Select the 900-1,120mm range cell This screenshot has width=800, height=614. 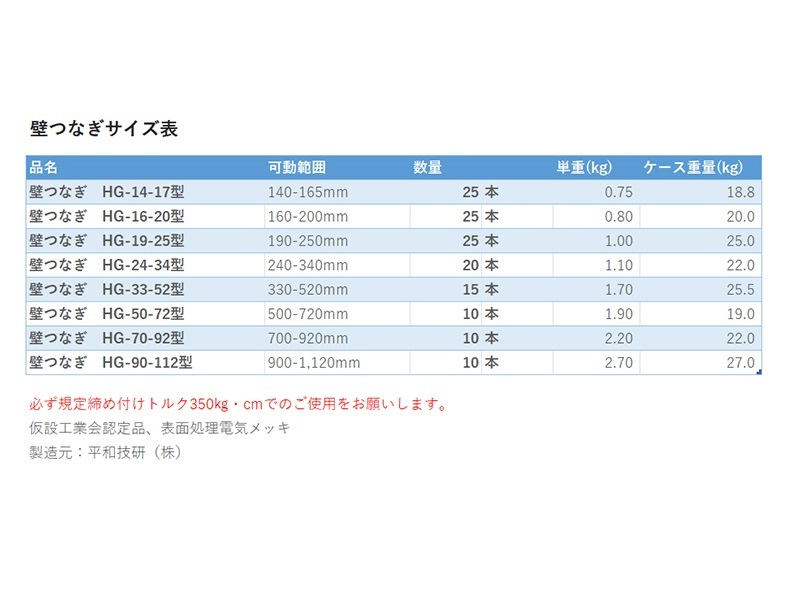337,362
